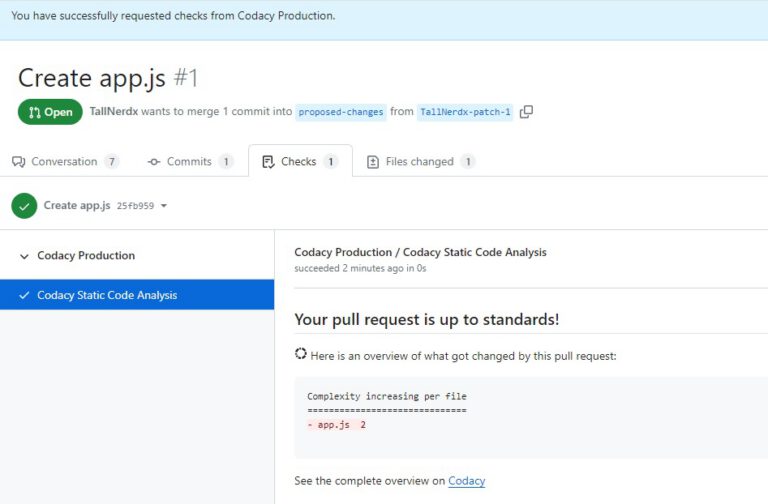768x504 pixels.
Task: Click 'succeeded 2 minutes ago in 0s' text
Action: 360,268
